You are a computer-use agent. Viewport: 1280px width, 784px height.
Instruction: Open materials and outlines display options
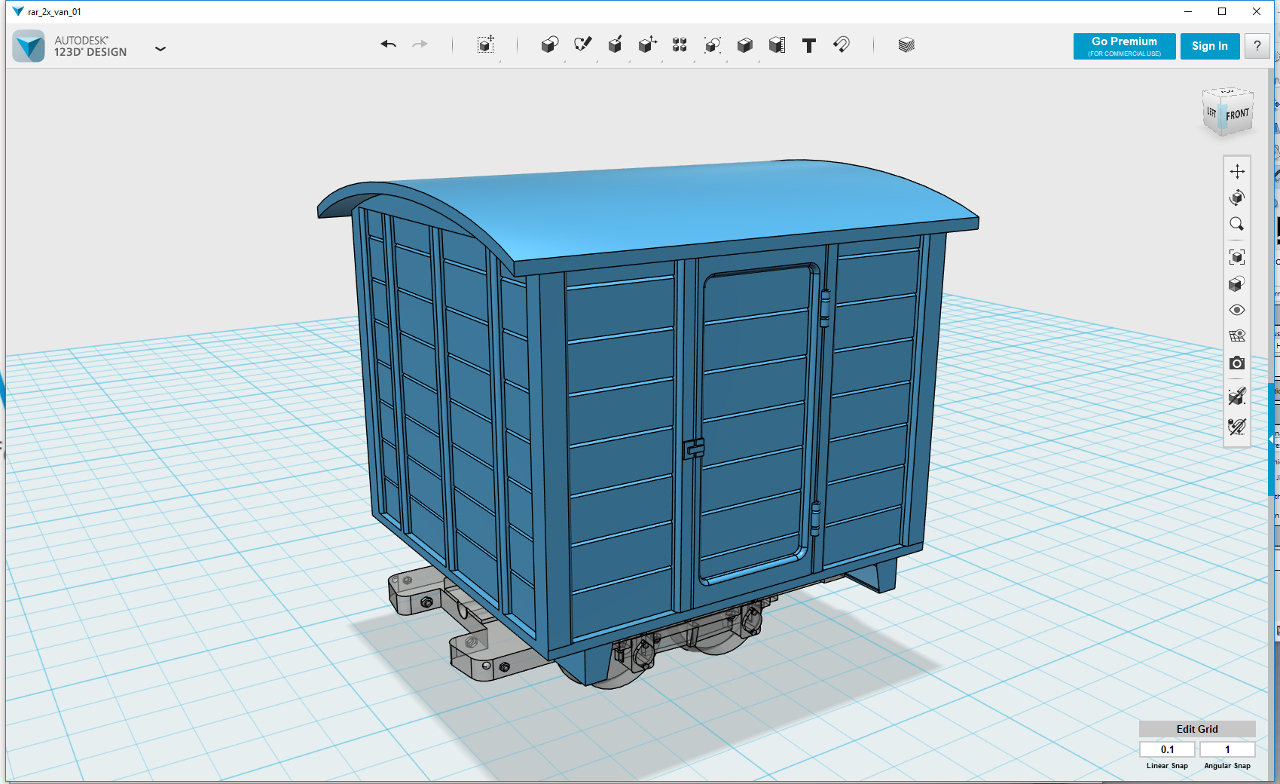click(1237, 284)
